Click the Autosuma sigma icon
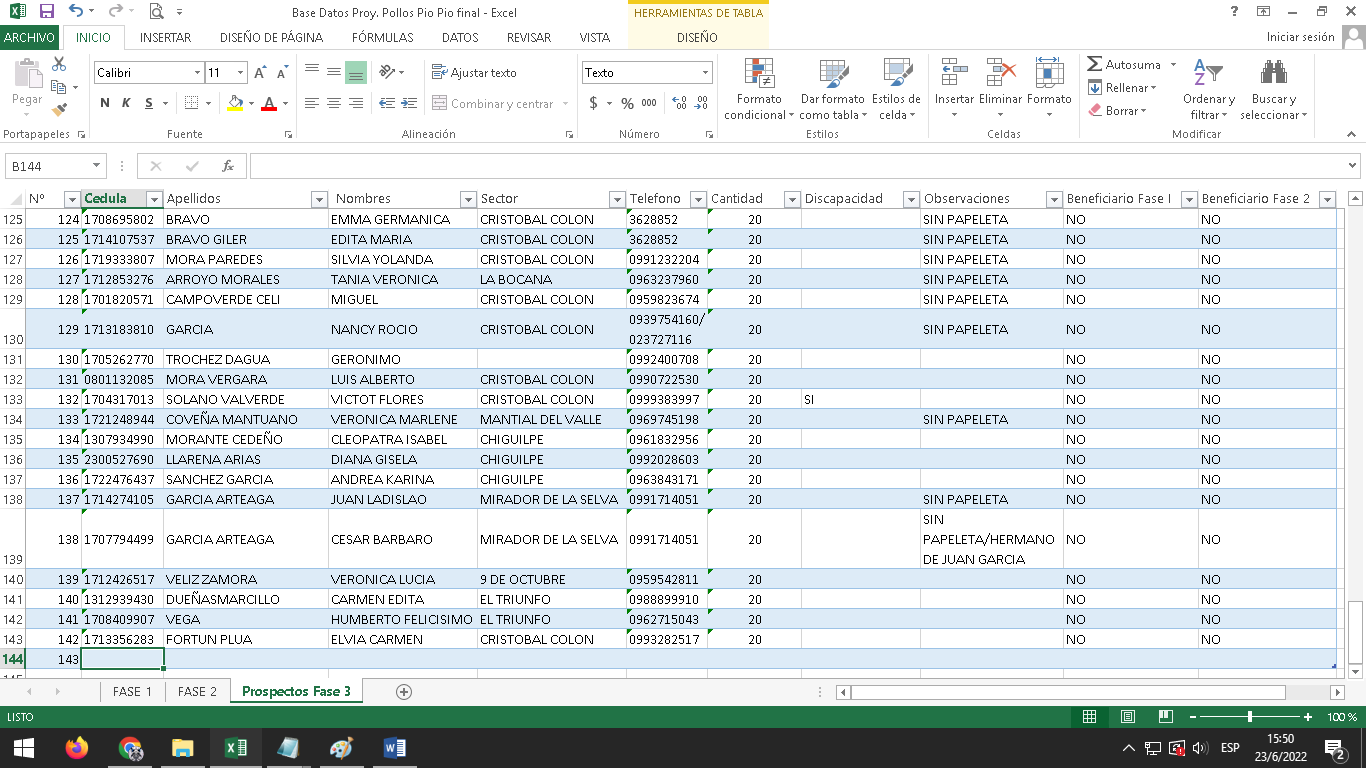This screenshot has width=1366, height=768. coord(1095,64)
